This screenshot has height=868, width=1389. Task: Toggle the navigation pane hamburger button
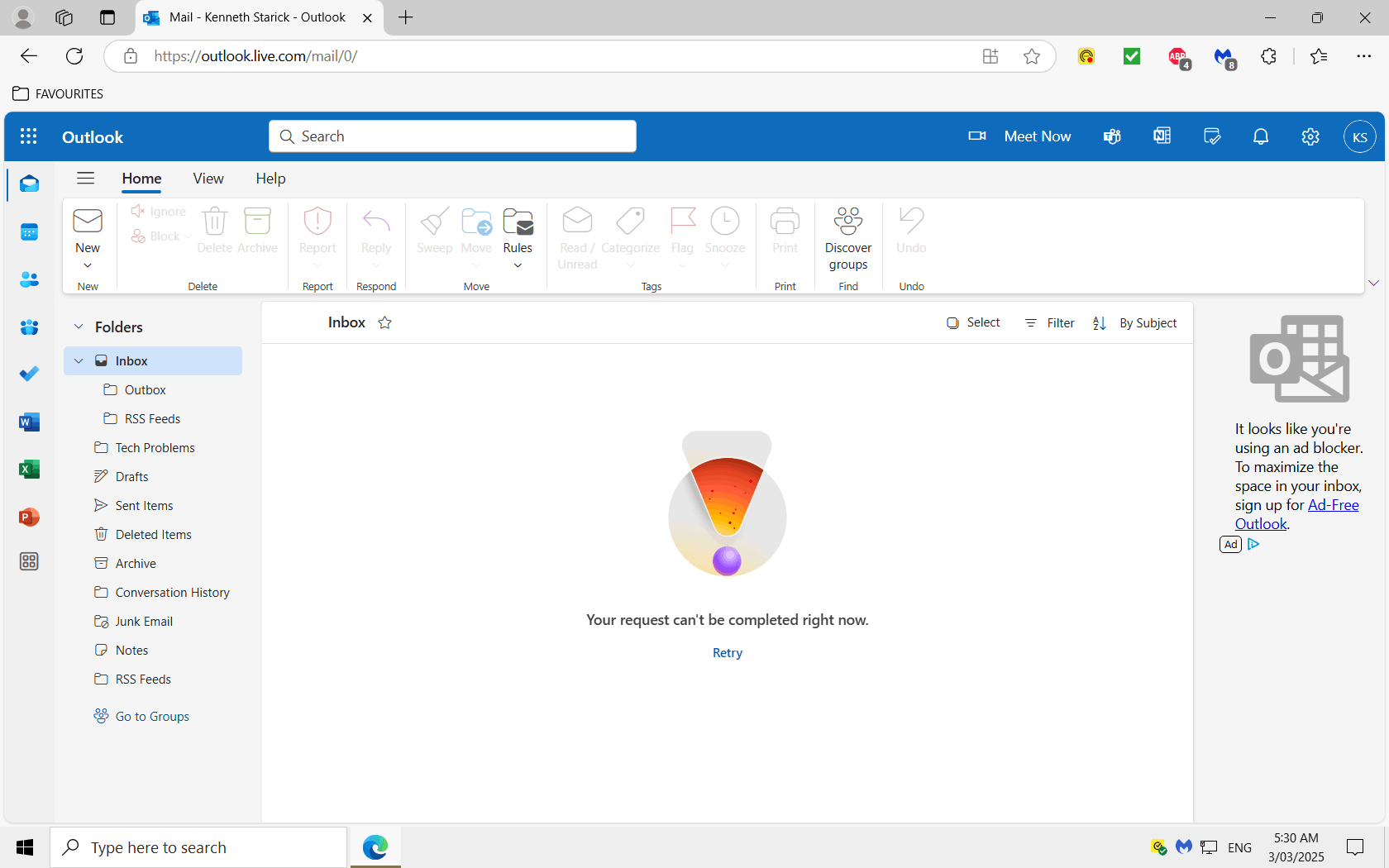[86, 179]
